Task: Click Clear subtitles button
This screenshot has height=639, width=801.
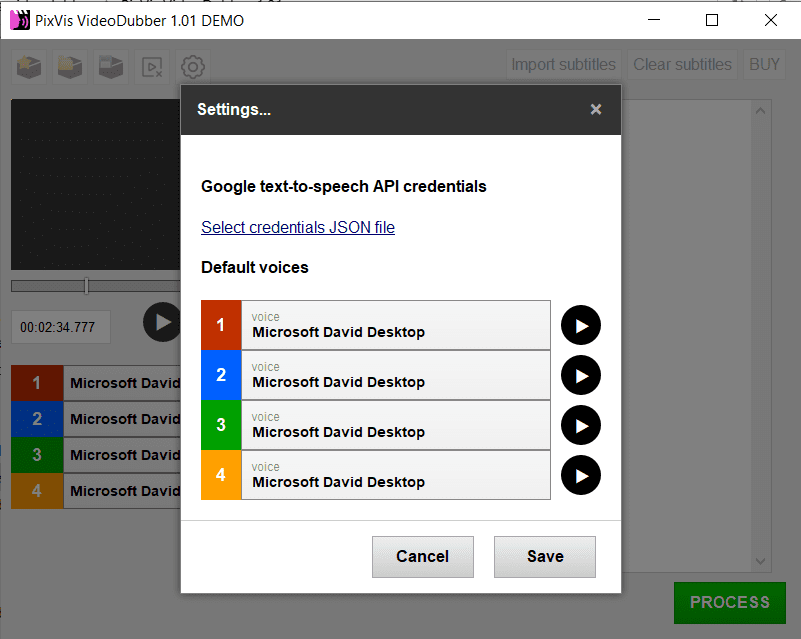Action: pyautogui.click(x=682, y=65)
